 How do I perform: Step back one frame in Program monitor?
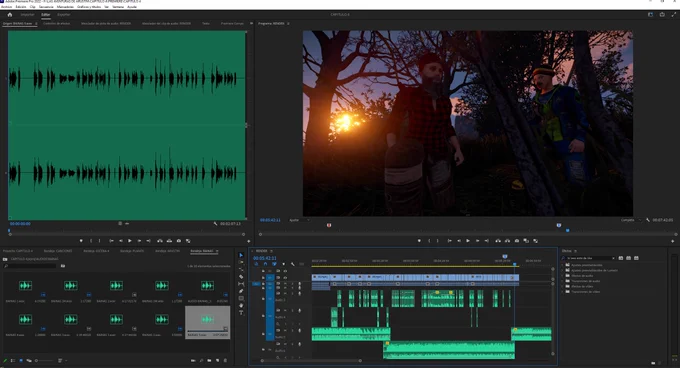pos(459,241)
